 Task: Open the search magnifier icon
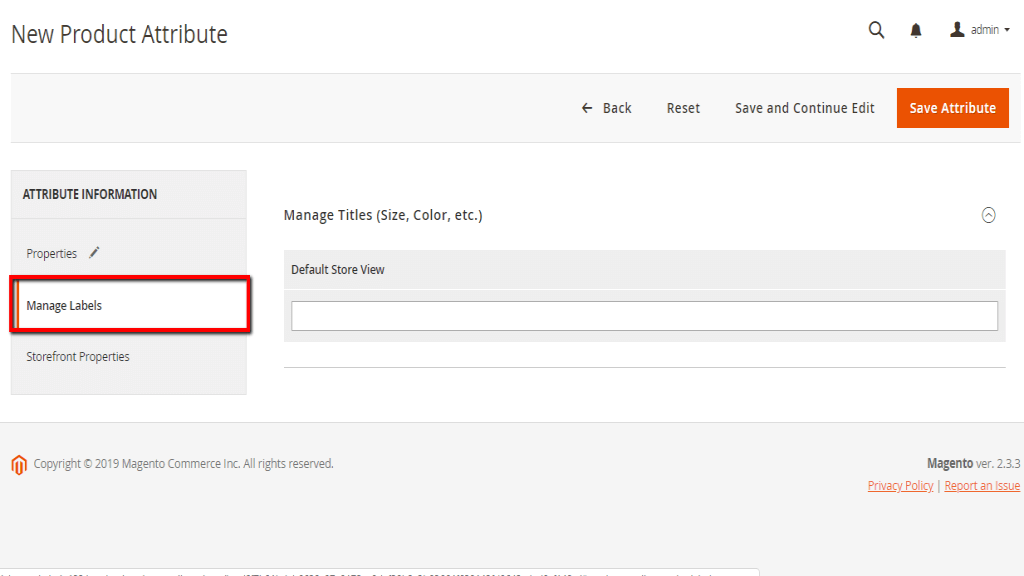(x=876, y=30)
